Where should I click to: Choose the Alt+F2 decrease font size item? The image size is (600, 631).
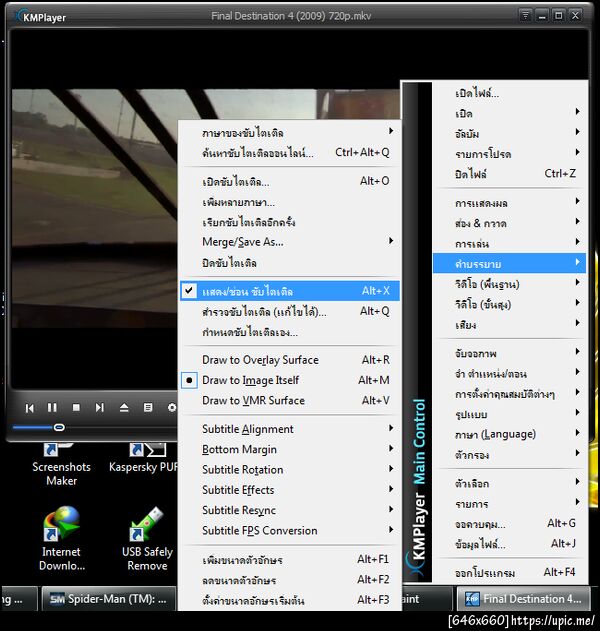pyautogui.click(x=290, y=580)
